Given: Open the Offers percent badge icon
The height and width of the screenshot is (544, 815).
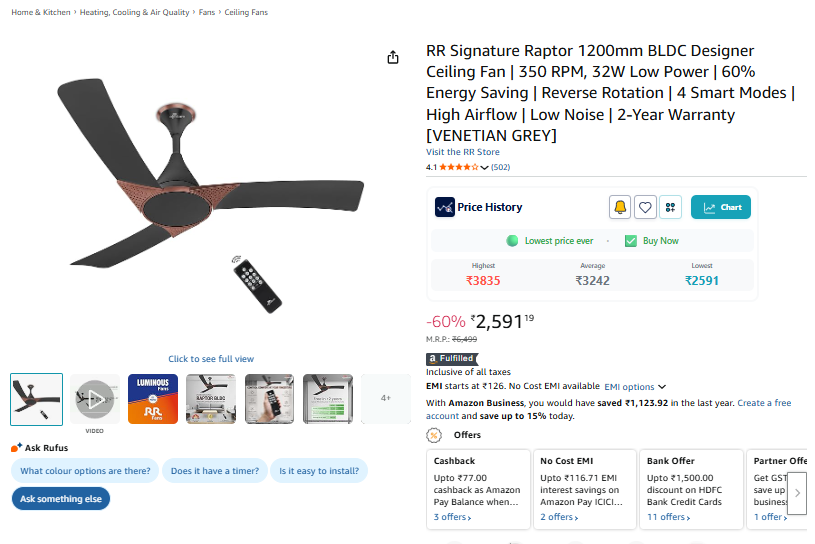Looking at the screenshot, I should [434, 435].
